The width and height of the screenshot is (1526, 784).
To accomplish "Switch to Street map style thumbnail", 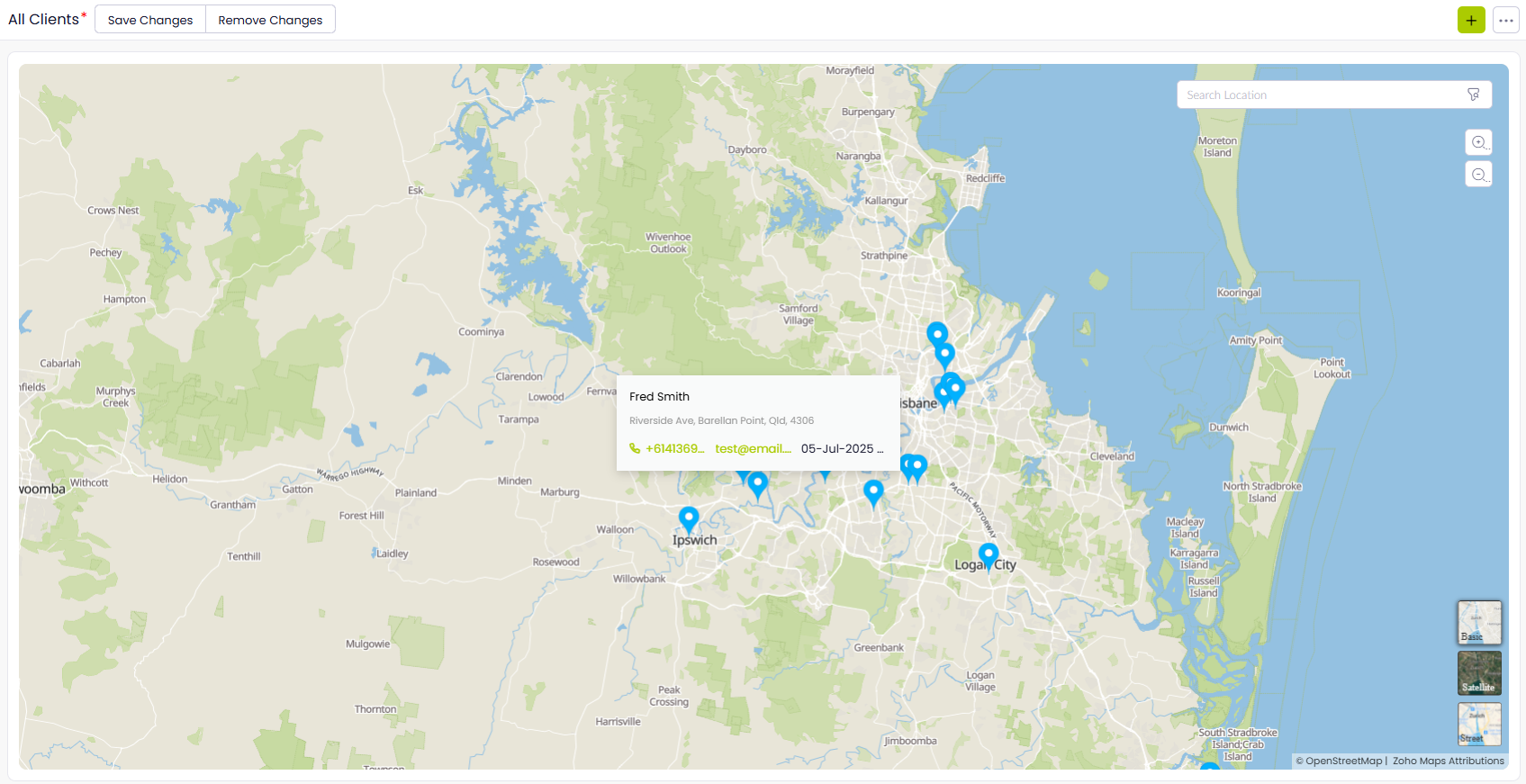I will (x=1479, y=724).
